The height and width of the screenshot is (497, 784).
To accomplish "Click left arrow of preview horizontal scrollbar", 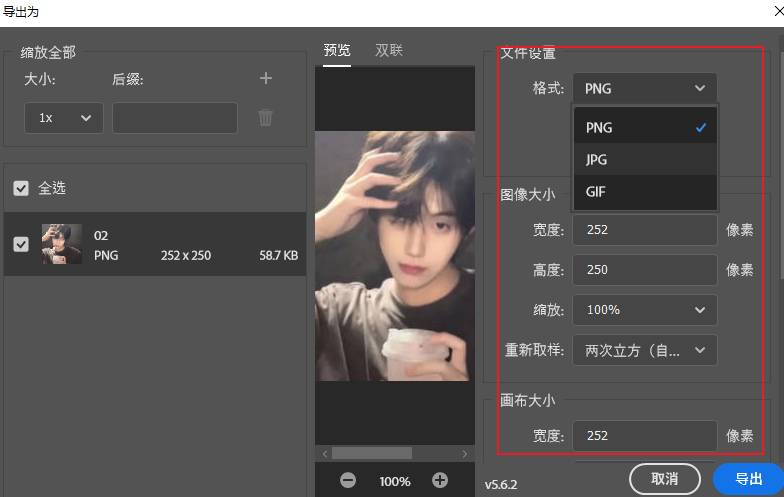I will pos(325,454).
